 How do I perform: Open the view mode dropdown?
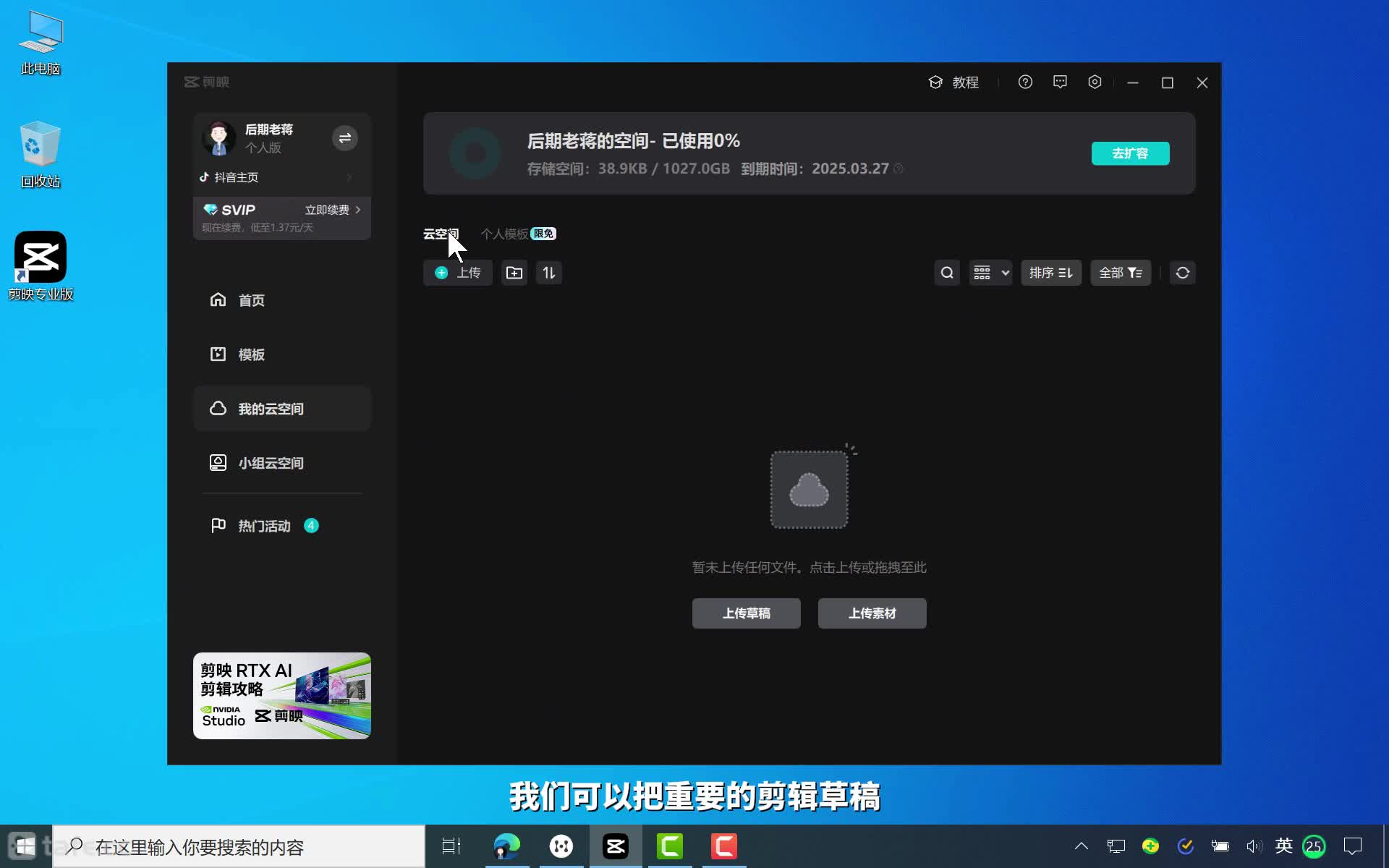tap(990, 273)
